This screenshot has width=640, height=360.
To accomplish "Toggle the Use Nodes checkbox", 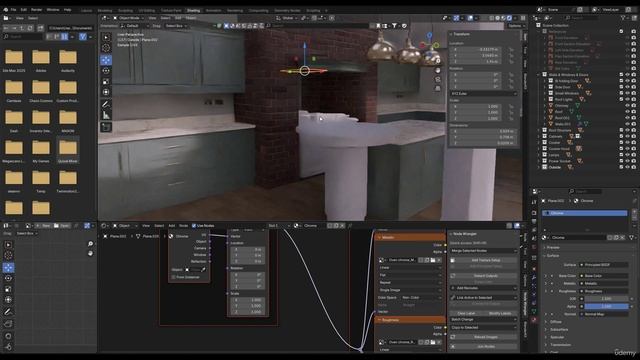I will click(194, 226).
